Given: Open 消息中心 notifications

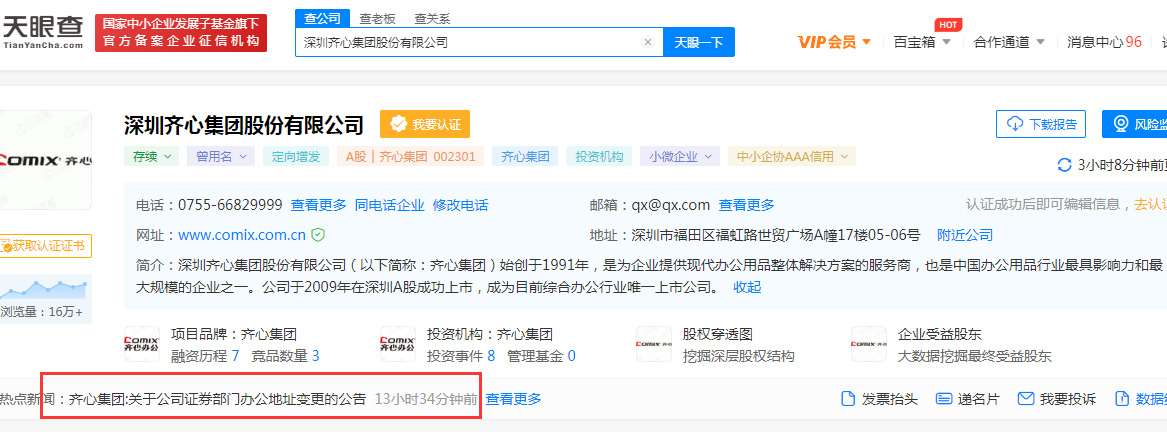Looking at the screenshot, I should [x=1104, y=42].
